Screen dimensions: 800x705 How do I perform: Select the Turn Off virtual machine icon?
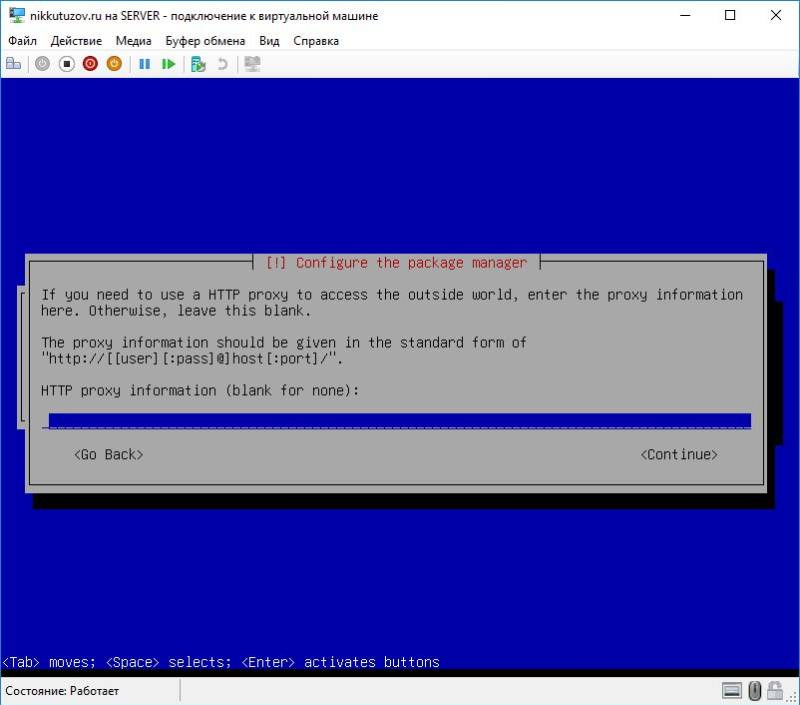(x=67, y=63)
